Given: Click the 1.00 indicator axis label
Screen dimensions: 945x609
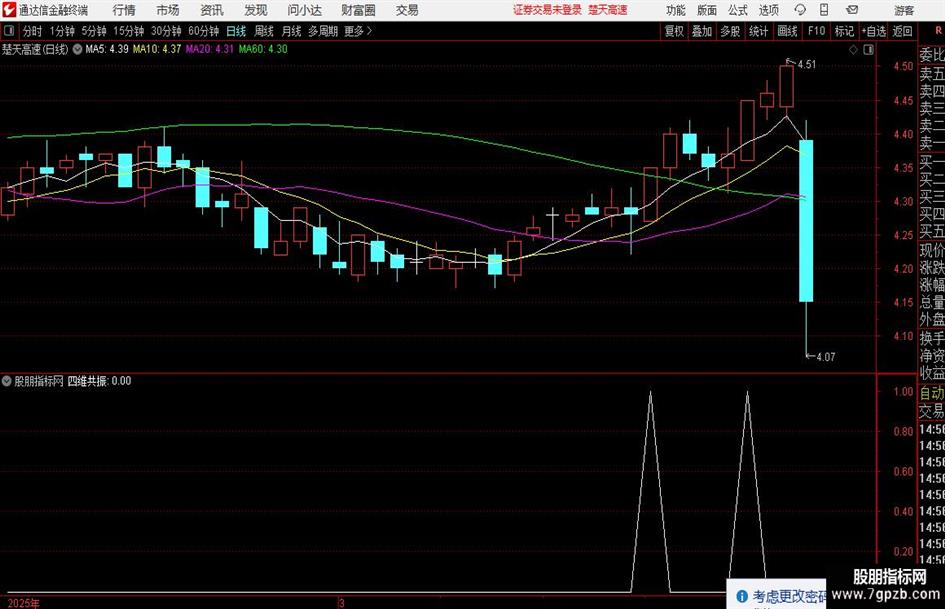Looking at the screenshot, I should coord(903,391).
